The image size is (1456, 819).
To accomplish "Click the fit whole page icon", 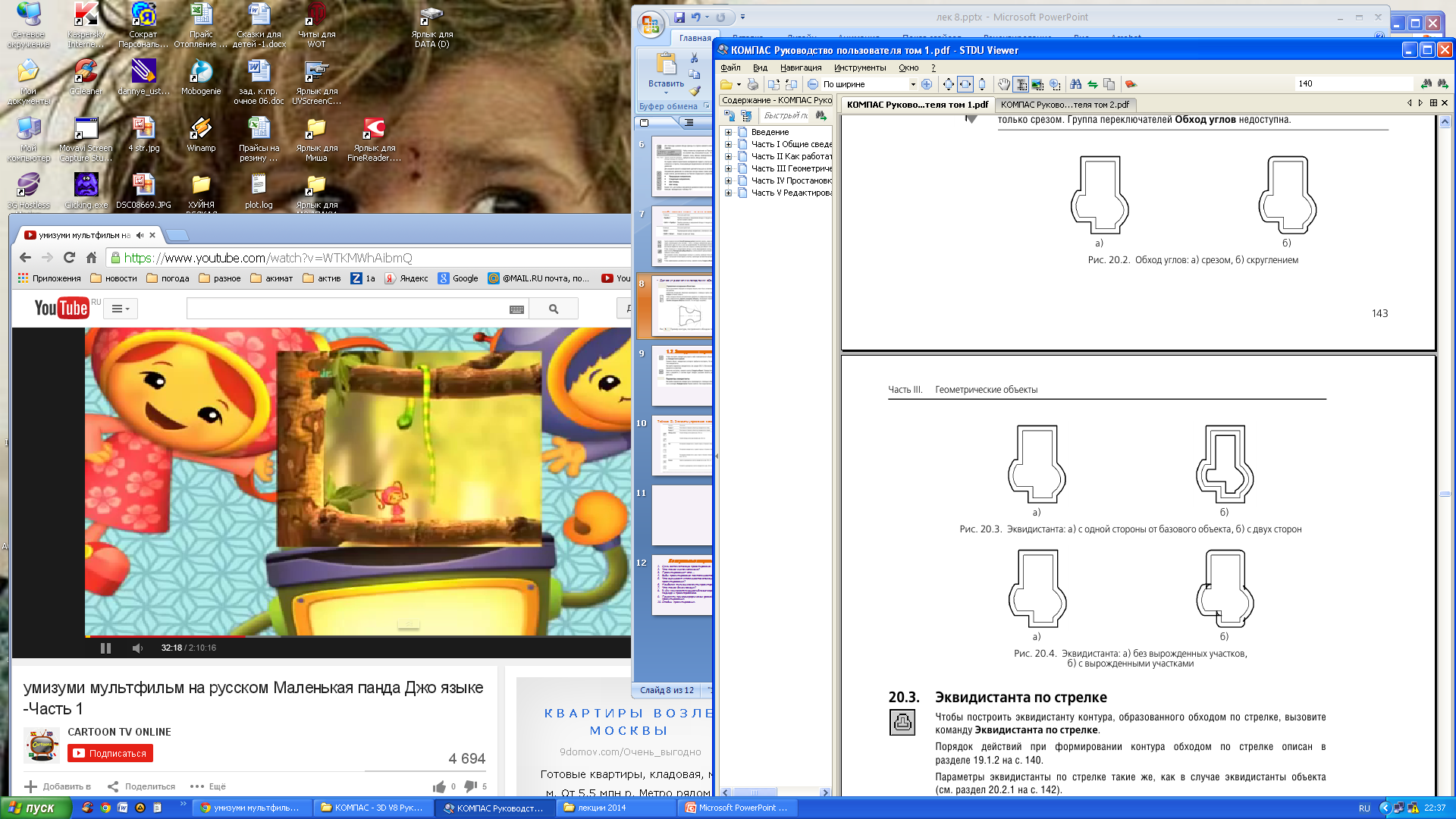I will tap(949, 84).
